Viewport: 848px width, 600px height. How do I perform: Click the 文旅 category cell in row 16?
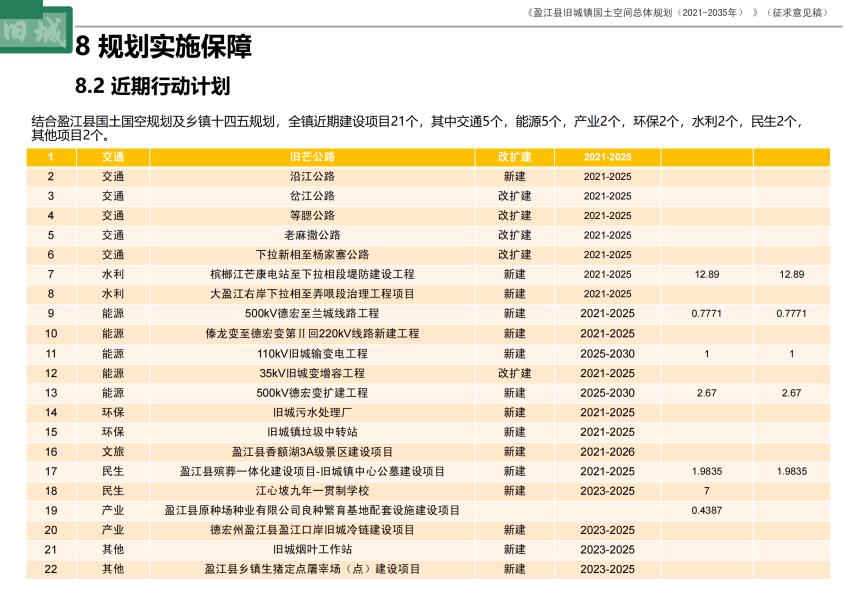(x=113, y=451)
